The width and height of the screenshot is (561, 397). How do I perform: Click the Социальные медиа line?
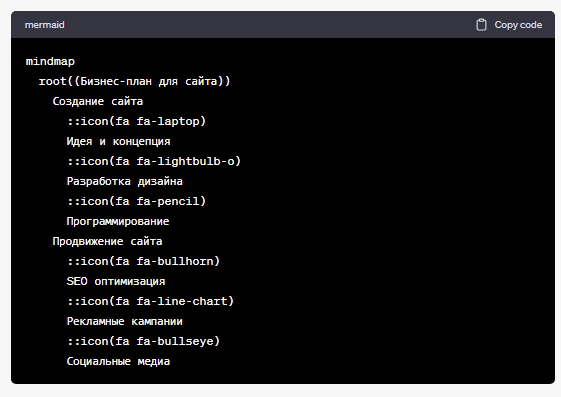118,362
